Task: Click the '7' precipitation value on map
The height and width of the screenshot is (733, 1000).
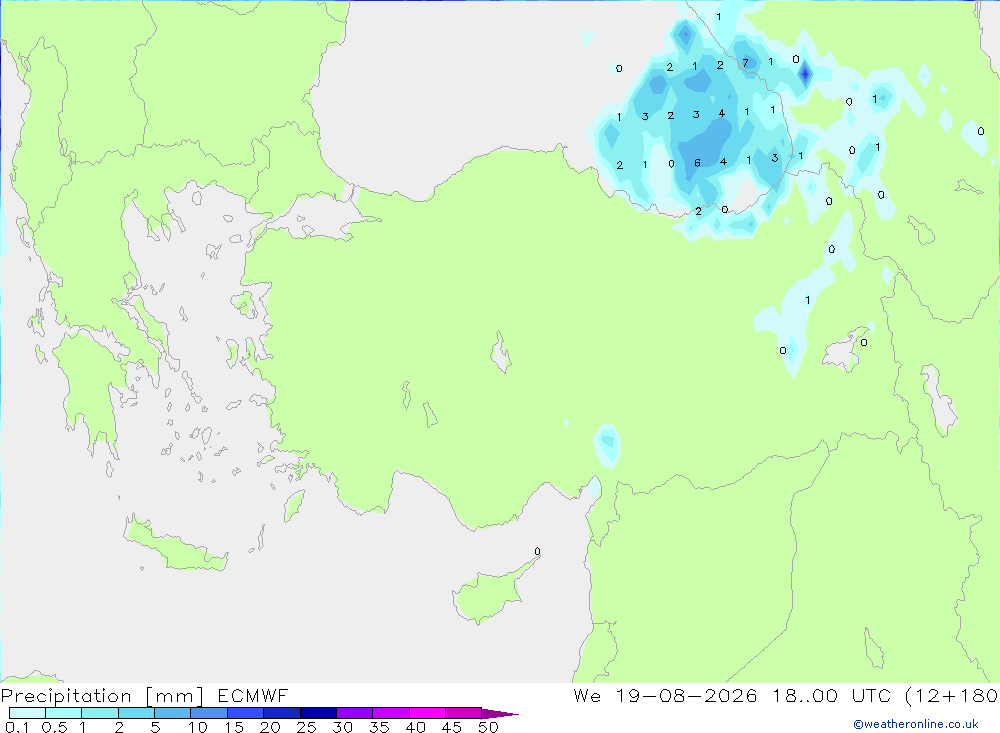Action: point(745,63)
